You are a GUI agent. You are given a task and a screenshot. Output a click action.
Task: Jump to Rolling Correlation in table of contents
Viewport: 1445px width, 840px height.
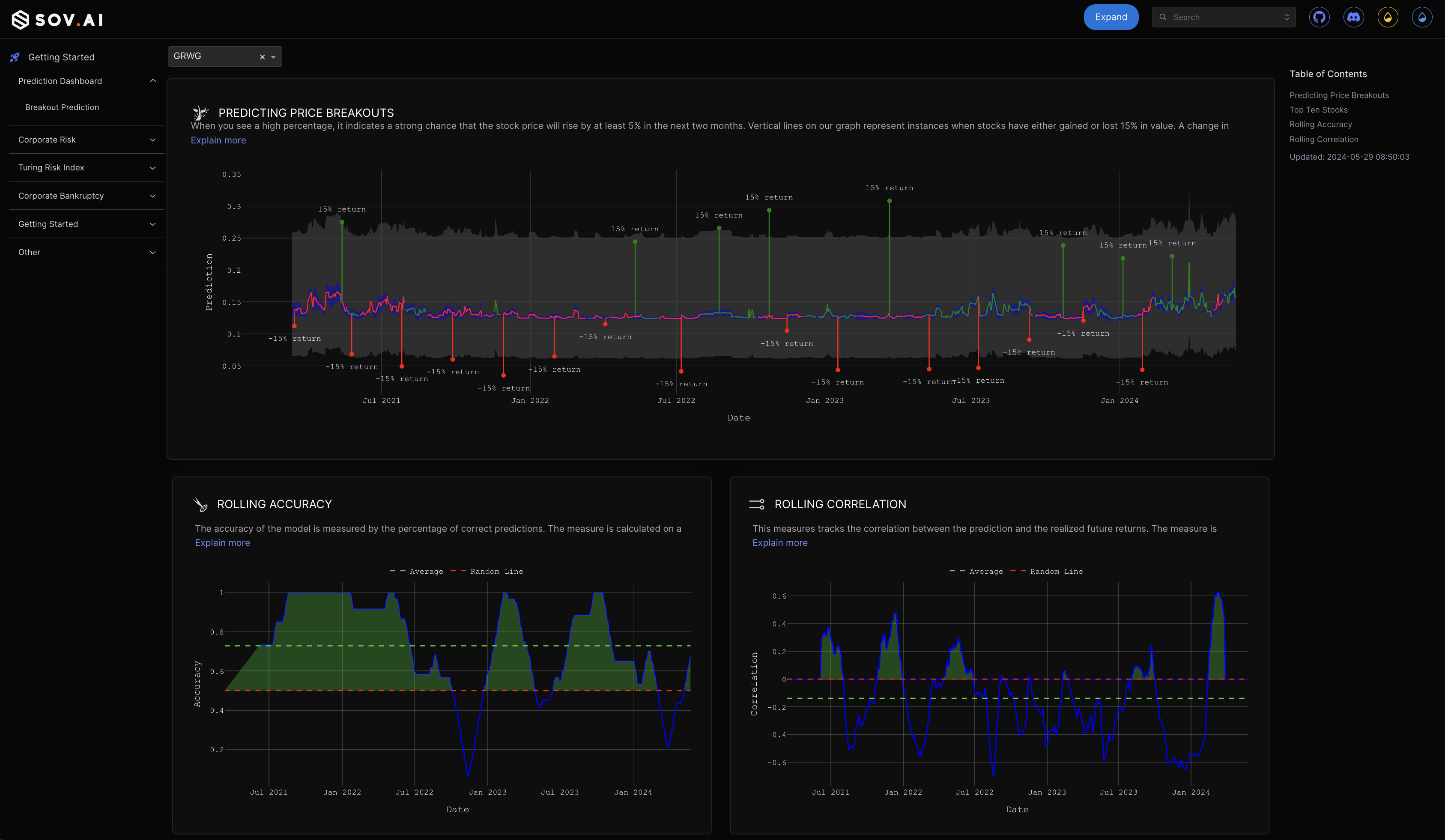coord(1323,139)
